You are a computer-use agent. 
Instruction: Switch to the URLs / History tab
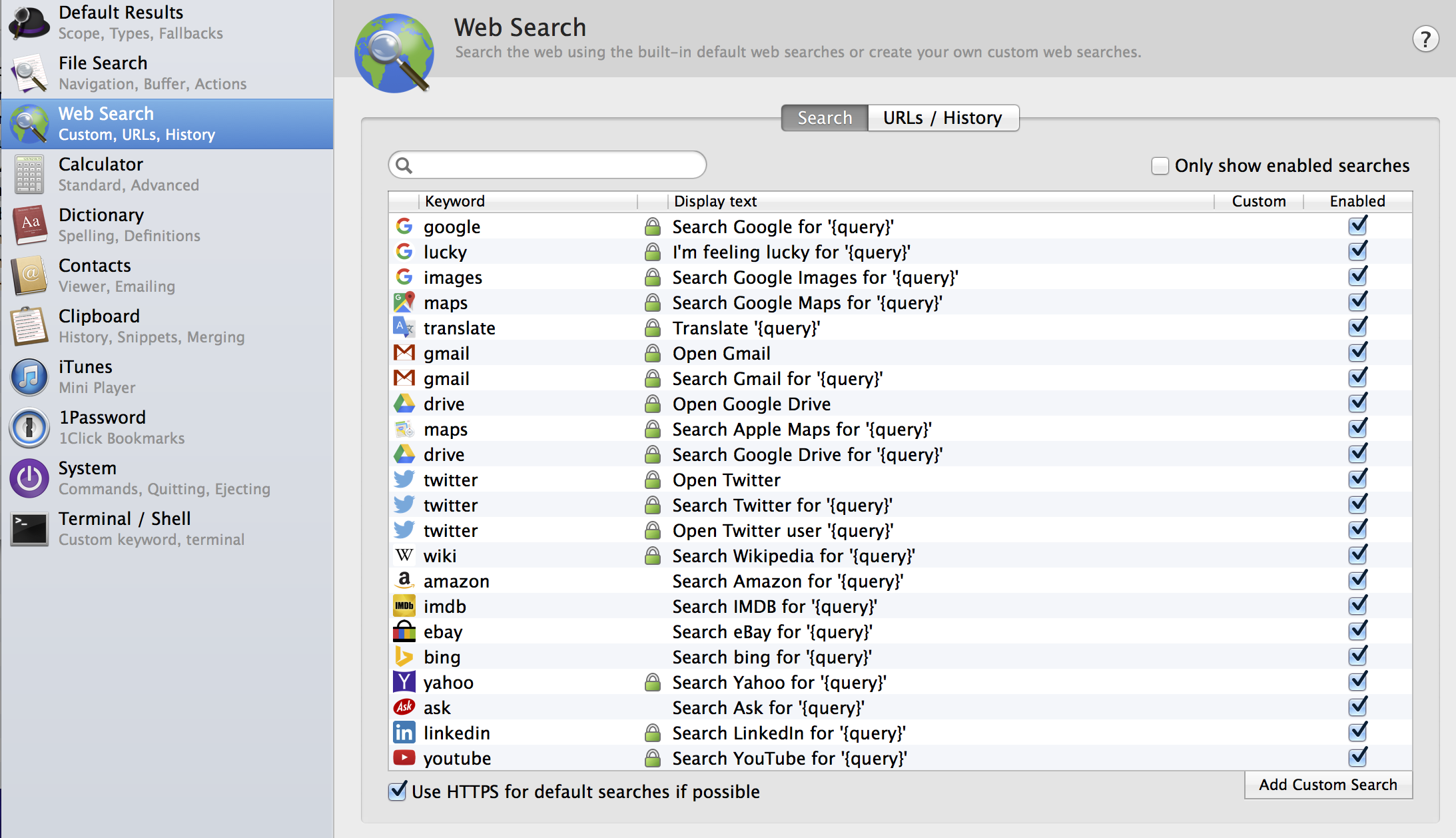[943, 118]
